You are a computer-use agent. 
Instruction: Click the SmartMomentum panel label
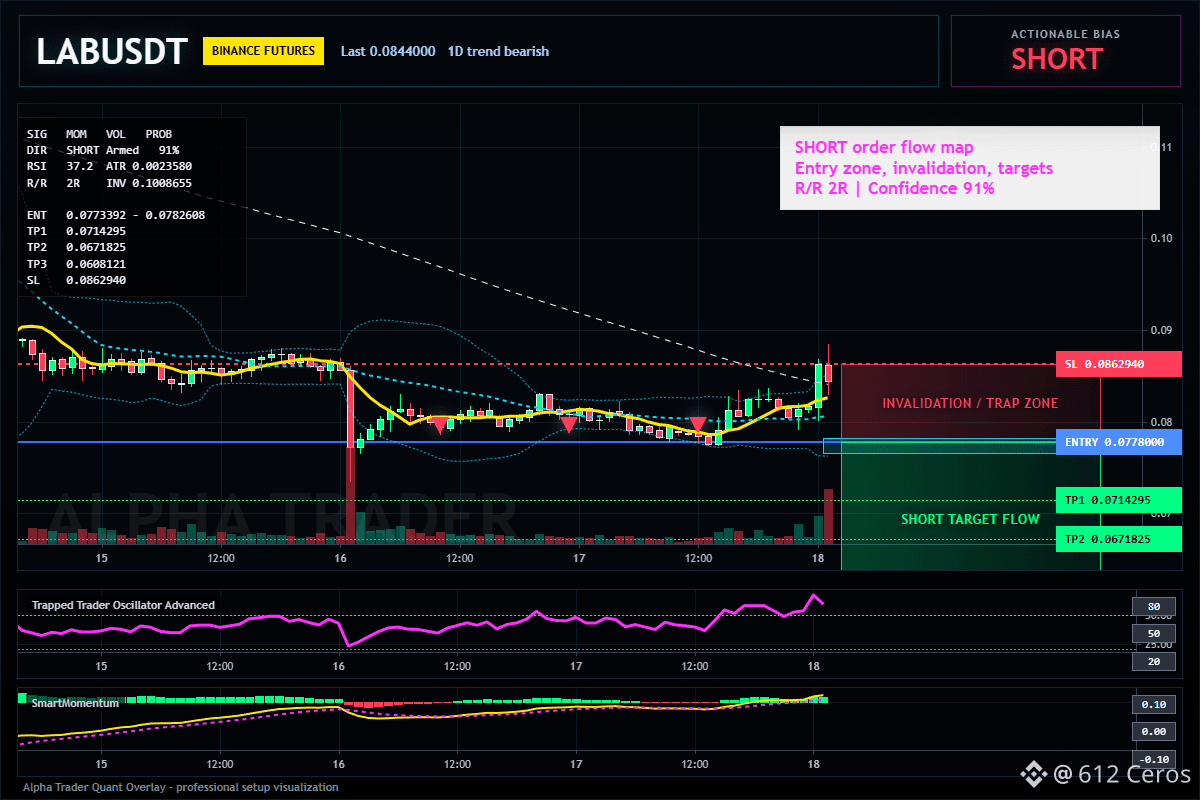point(75,703)
